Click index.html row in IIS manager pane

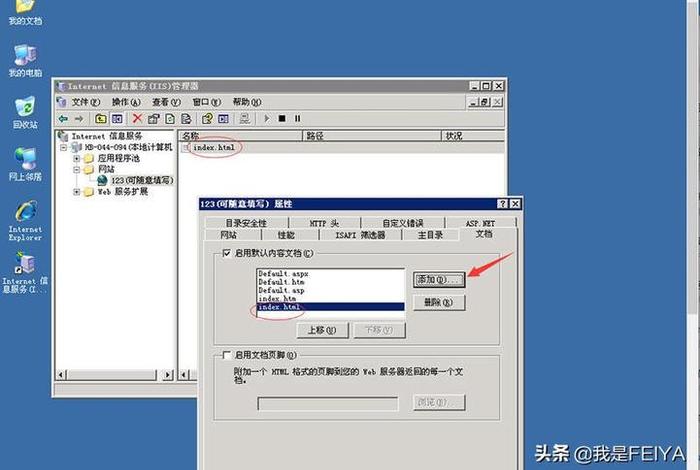tap(342, 147)
